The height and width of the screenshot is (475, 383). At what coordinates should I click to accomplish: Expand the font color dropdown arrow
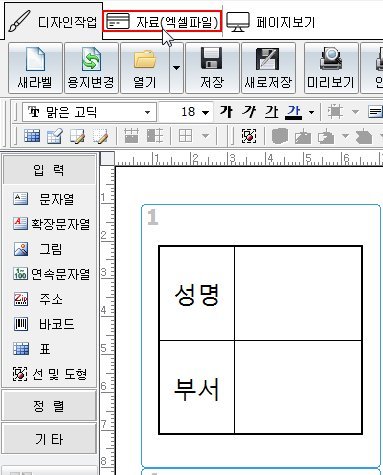tap(311, 112)
